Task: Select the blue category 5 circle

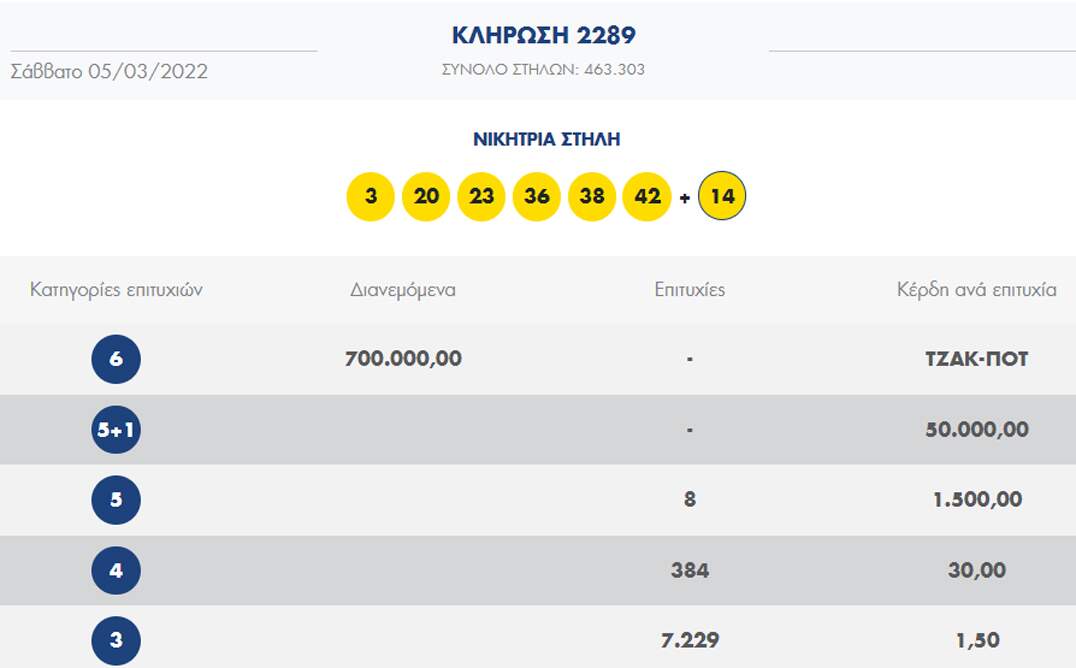Action: click(x=116, y=500)
